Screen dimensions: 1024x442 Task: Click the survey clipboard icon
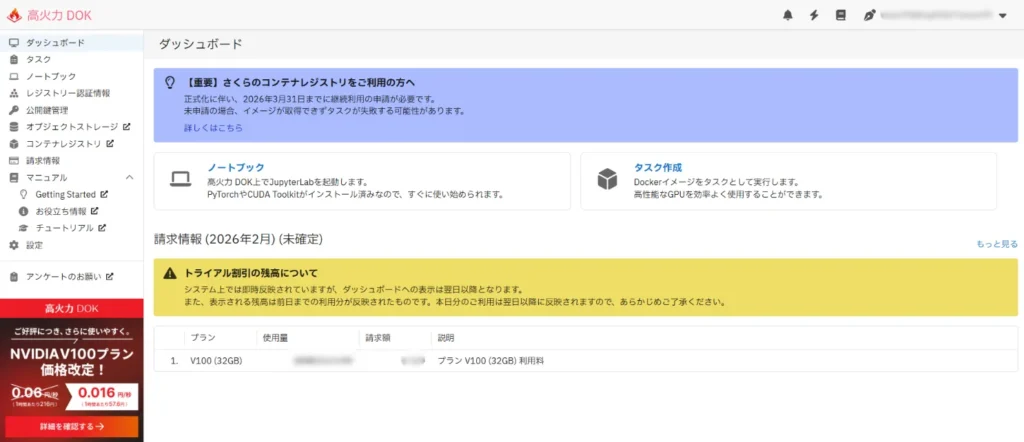pyautogui.click(x=14, y=277)
